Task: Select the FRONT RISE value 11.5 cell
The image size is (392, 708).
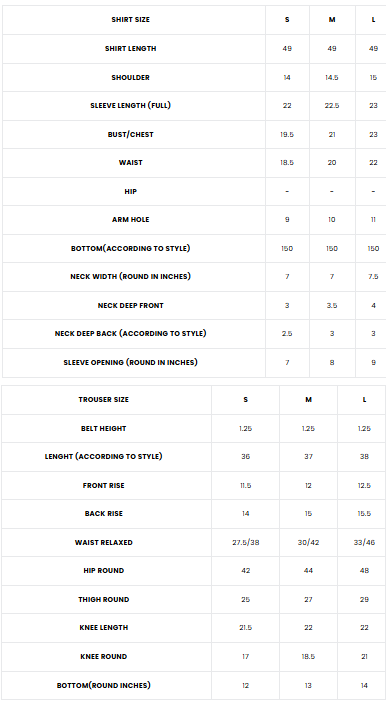Action: 246,486
